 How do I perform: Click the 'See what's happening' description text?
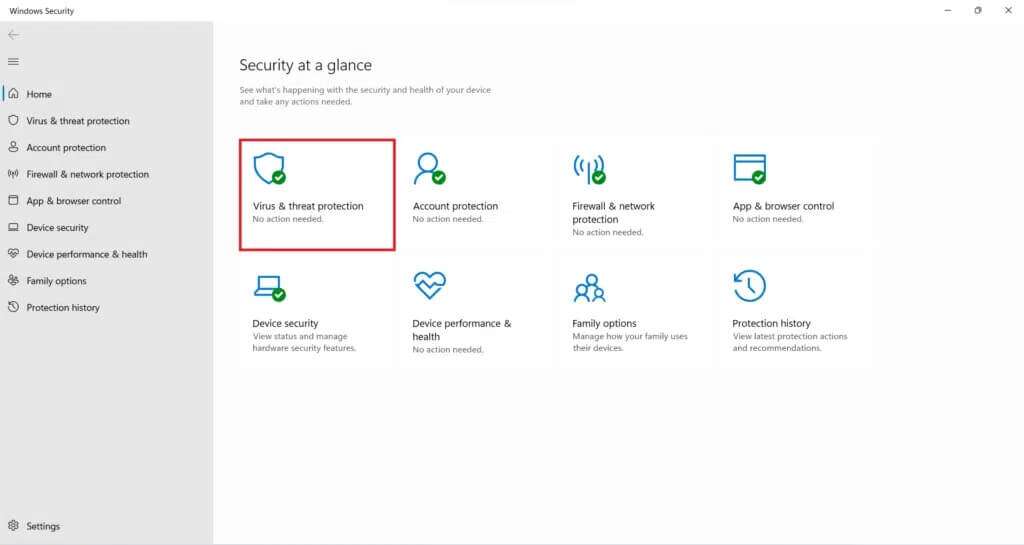pos(365,96)
